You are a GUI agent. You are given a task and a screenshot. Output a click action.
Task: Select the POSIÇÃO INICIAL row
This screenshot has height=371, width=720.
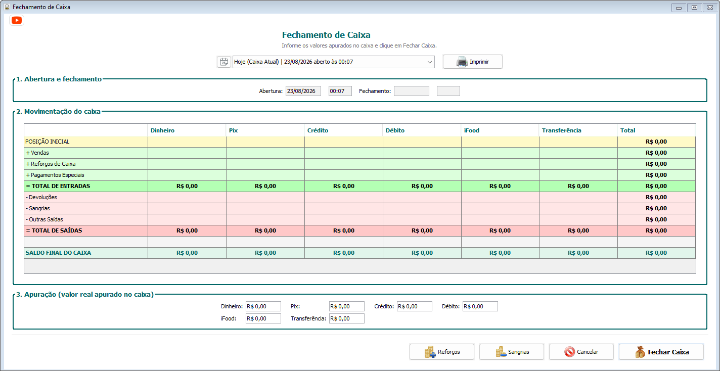[360, 142]
